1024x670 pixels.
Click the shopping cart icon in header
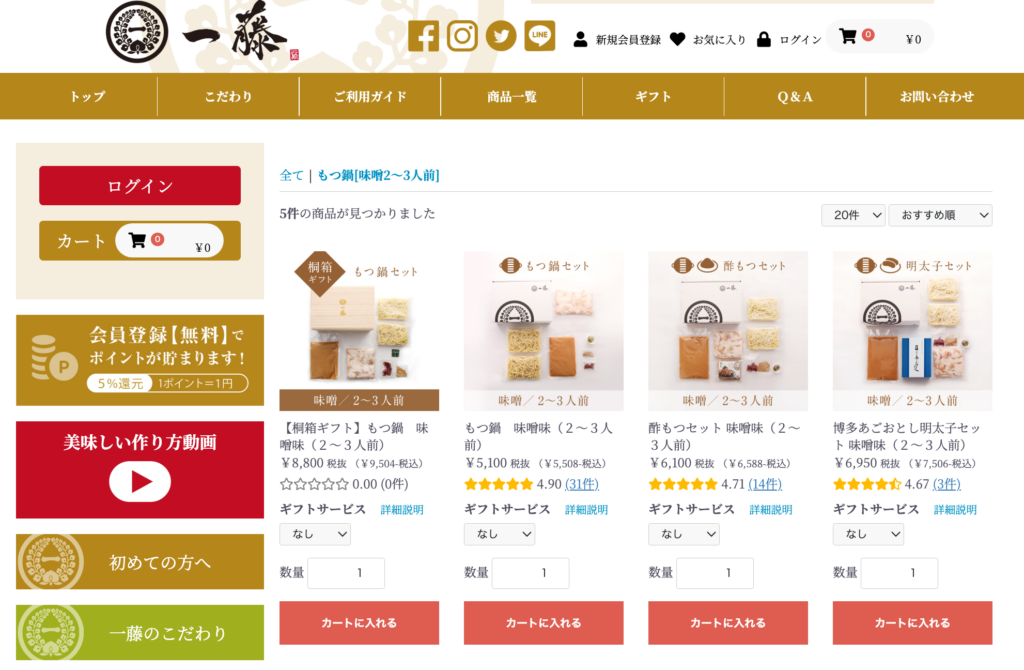848,37
